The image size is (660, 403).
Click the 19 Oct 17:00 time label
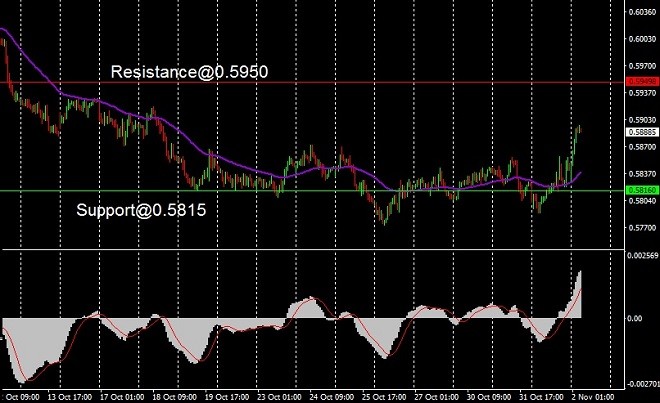click(x=227, y=397)
